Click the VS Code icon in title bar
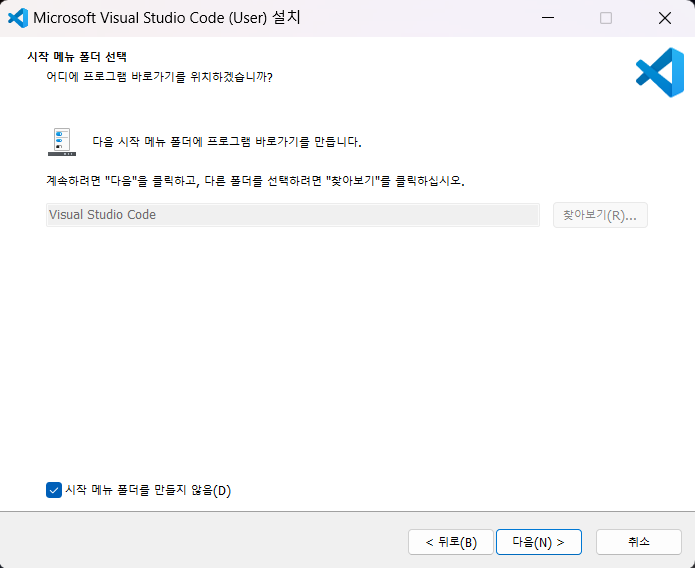The width and height of the screenshot is (695, 568). click(x=18, y=18)
